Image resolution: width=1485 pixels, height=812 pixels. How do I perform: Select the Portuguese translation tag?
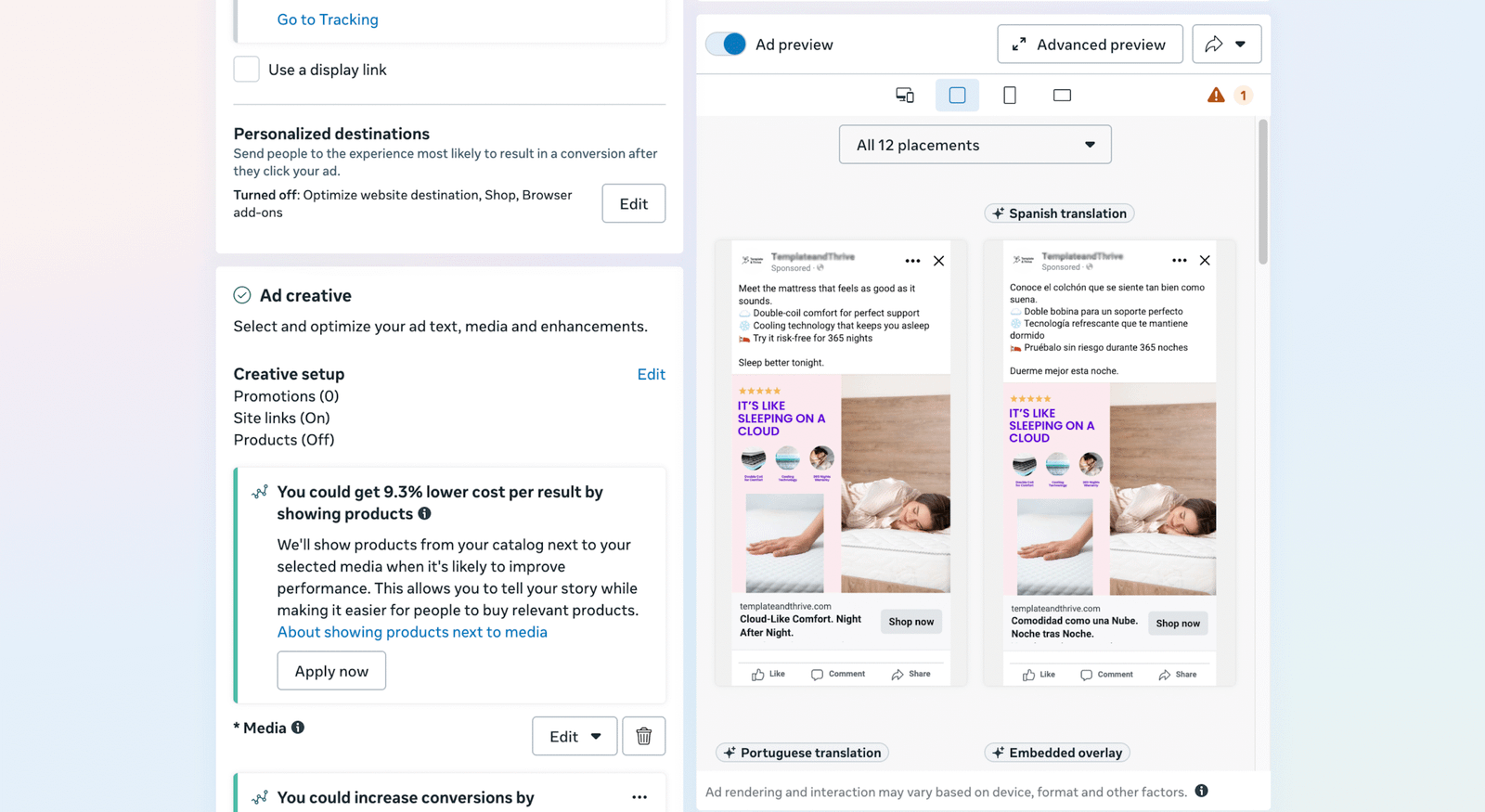pos(802,753)
